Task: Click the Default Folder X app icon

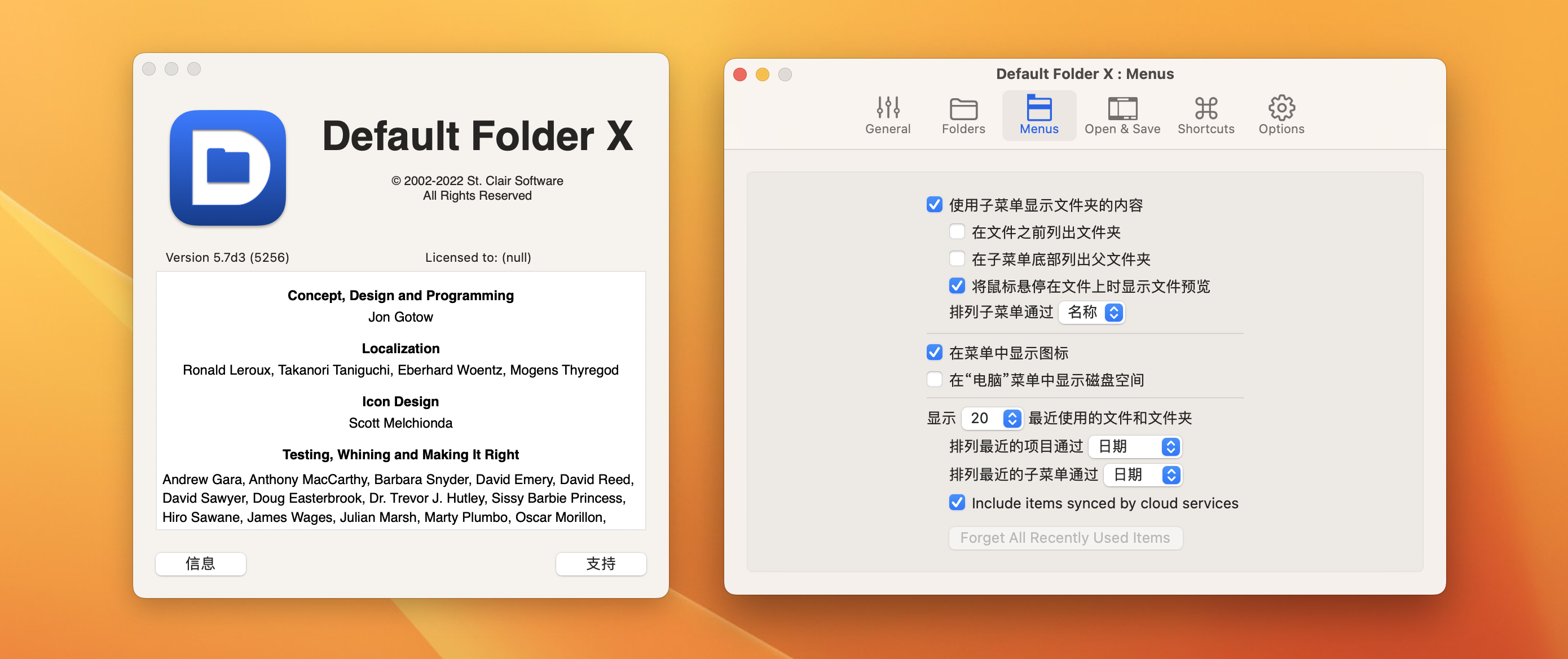Action: click(x=228, y=168)
